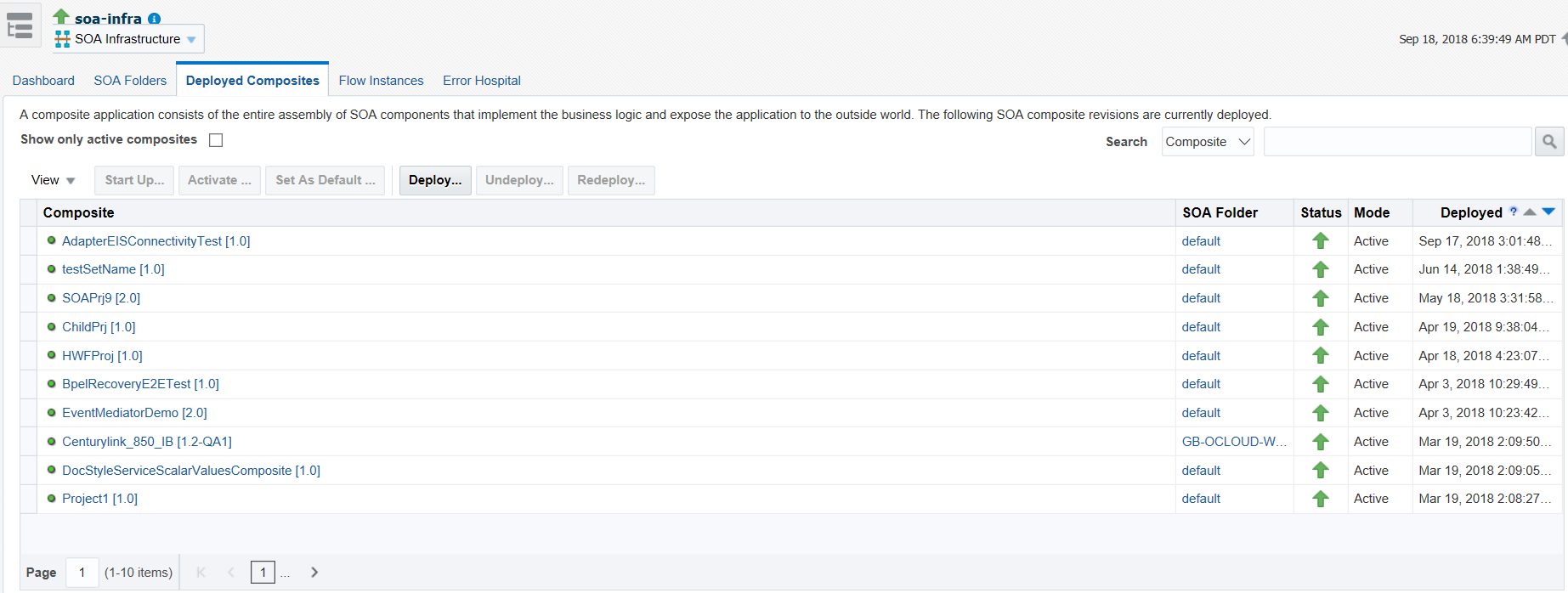Open the Error Hospital tab
This screenshot has height=593, width=1568.
click(482, 81)
